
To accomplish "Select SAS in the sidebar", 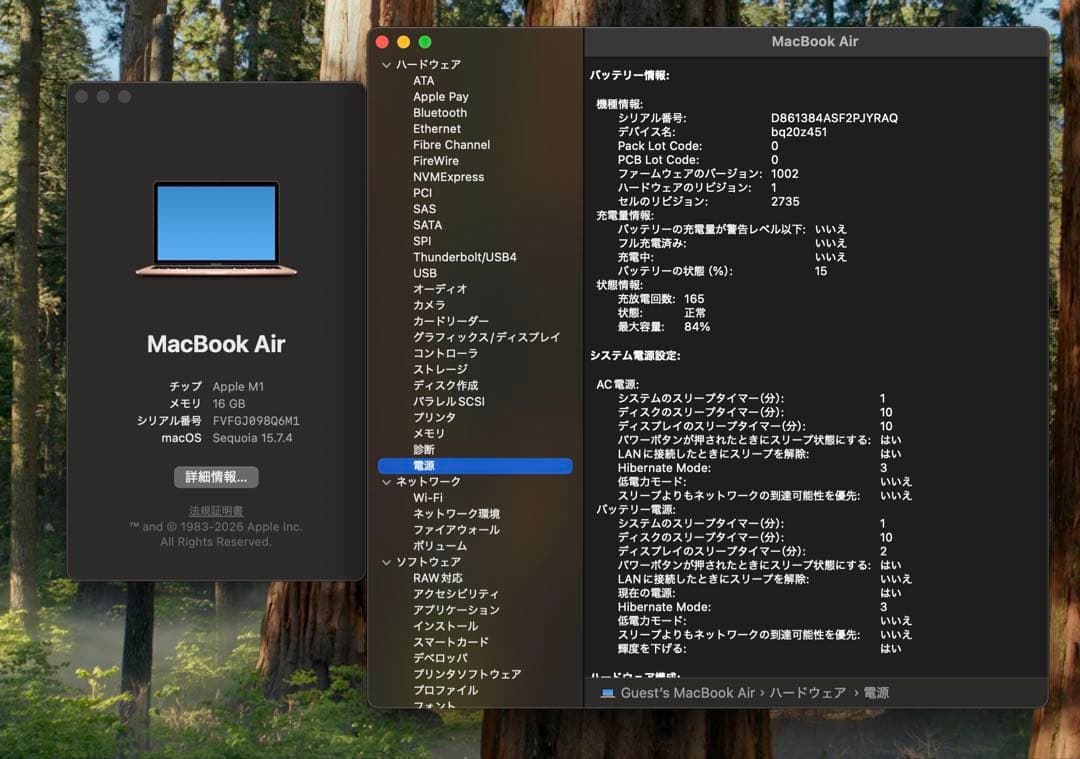I will [424, 209].
